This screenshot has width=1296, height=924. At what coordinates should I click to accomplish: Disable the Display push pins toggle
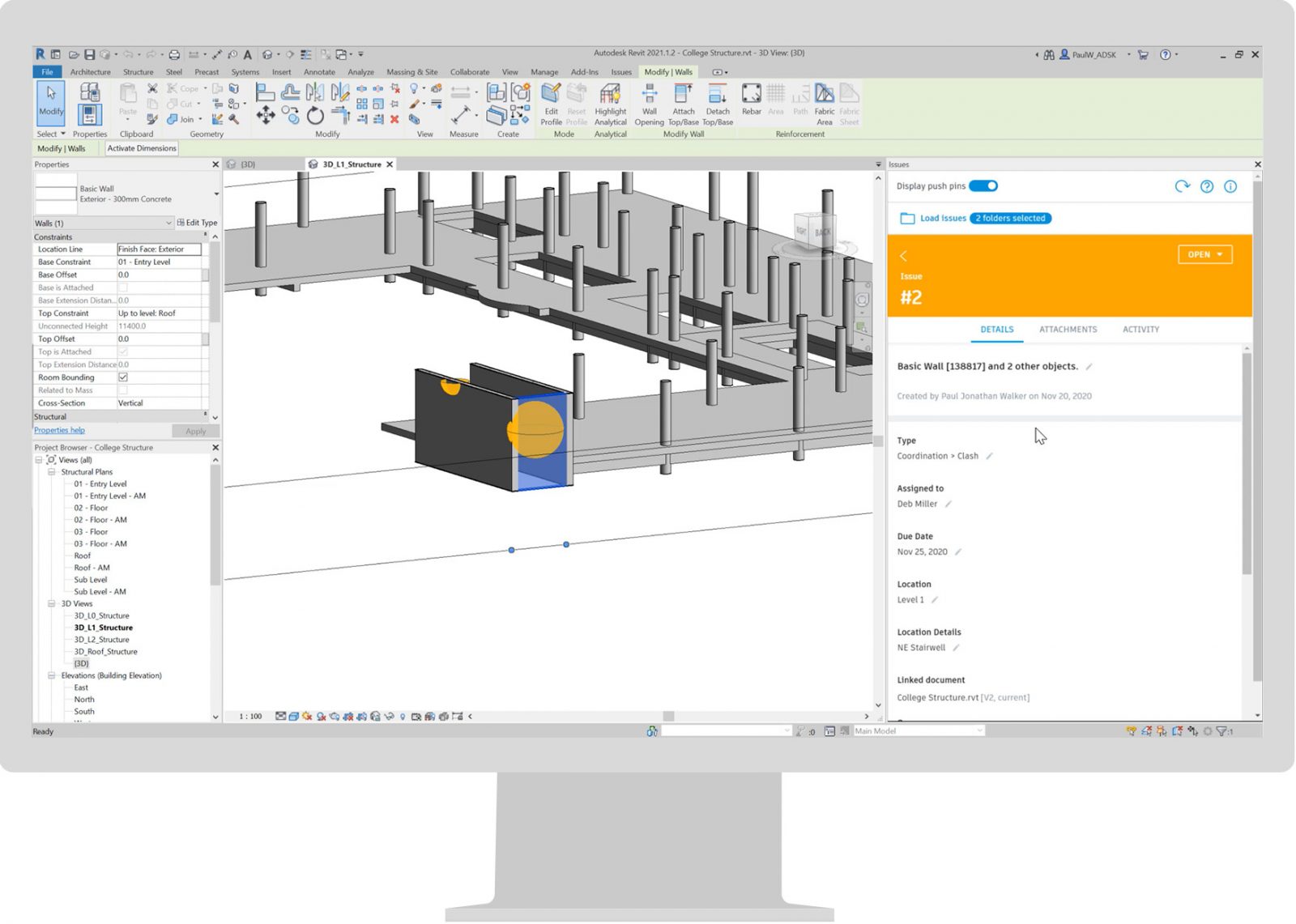984,185
